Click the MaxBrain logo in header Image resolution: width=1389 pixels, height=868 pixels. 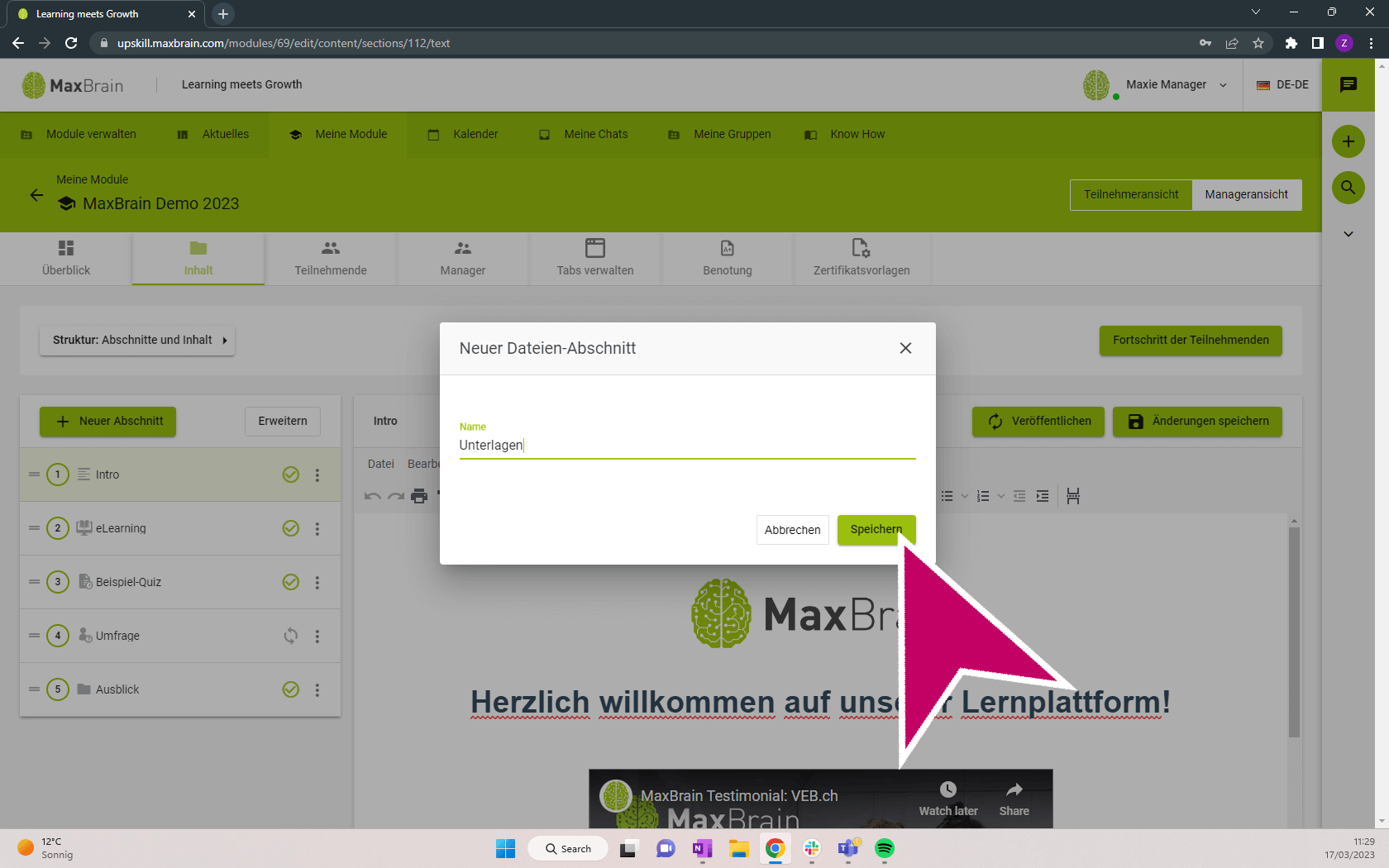[73, 85]
